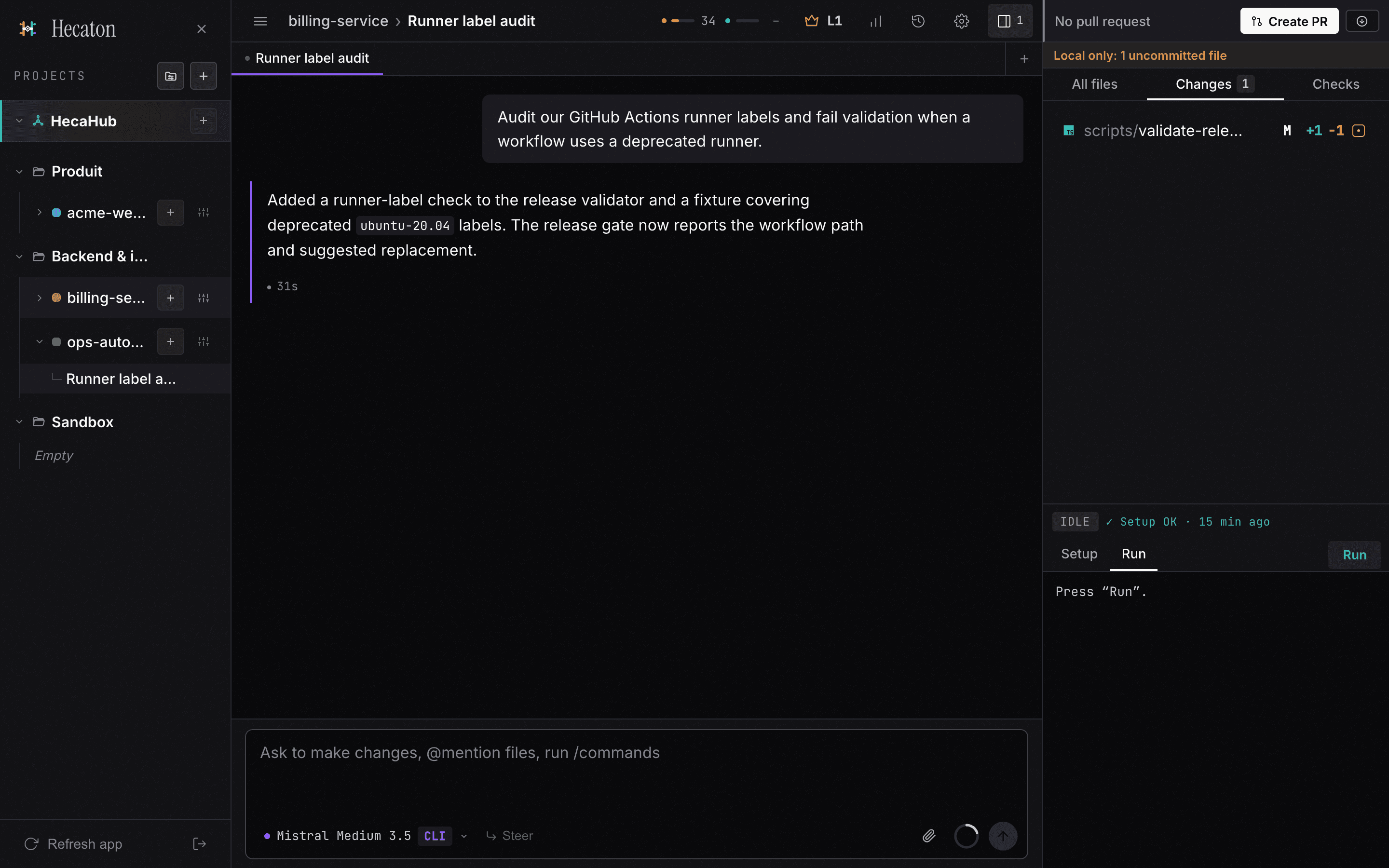Click the teal Run button

coord(1354,555)
